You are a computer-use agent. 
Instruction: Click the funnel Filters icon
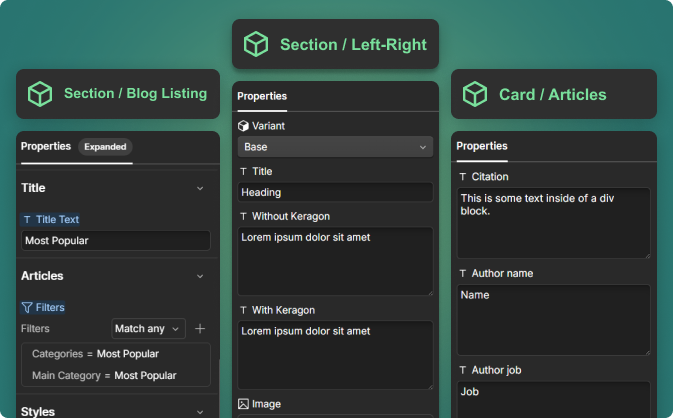tap(27, 307)
